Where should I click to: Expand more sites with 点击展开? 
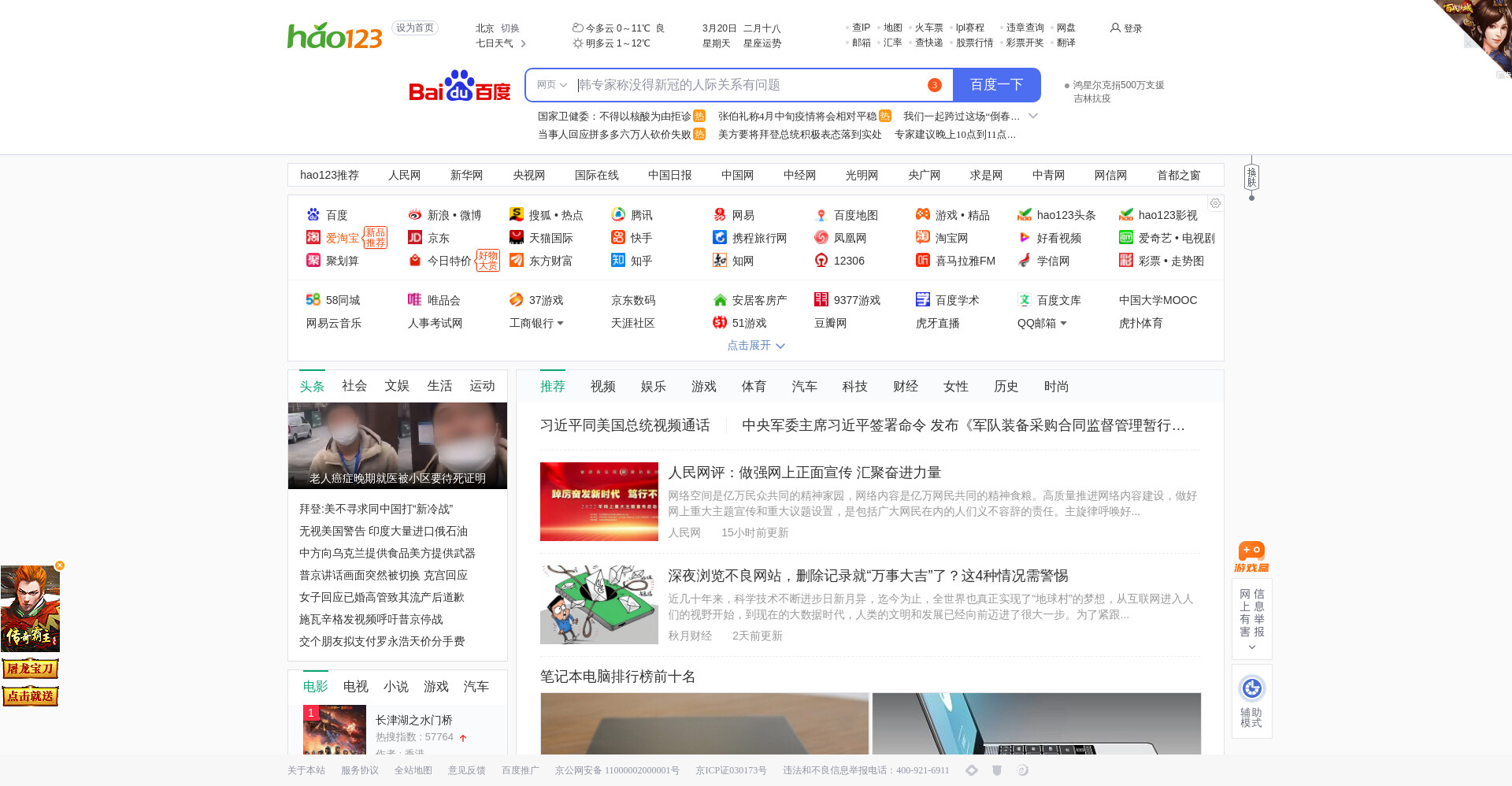756,346
